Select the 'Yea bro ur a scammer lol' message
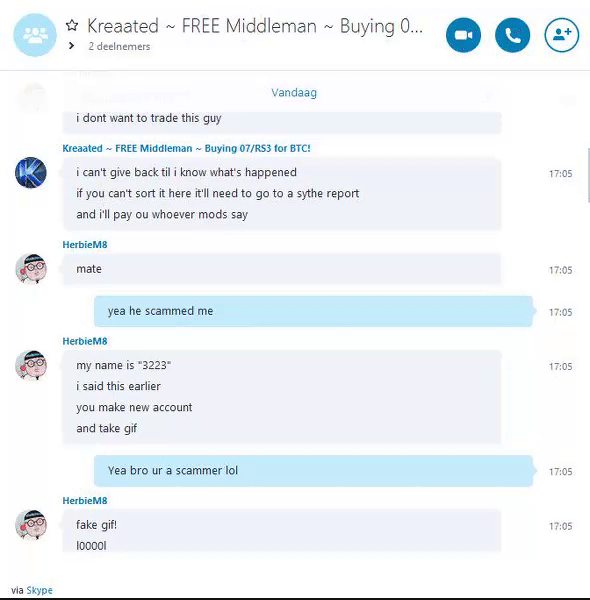This screenshot has width=590, height=600. click(313, 471)
